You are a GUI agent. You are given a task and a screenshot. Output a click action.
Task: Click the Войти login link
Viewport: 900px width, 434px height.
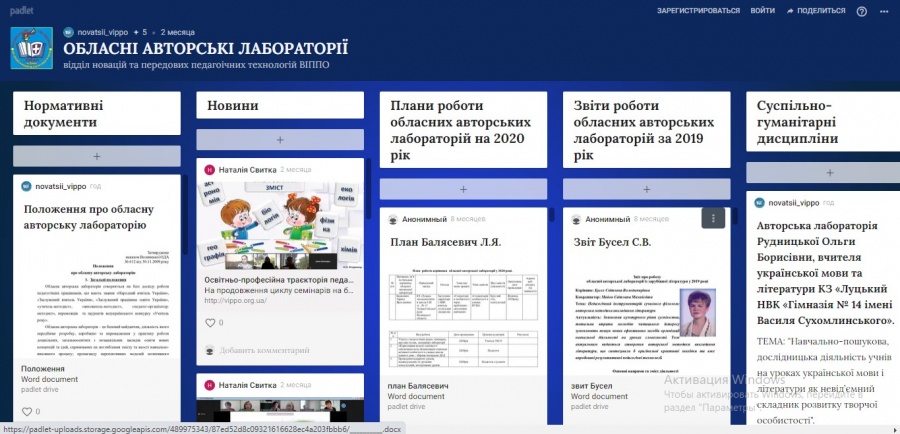click(x=762, y=10)
